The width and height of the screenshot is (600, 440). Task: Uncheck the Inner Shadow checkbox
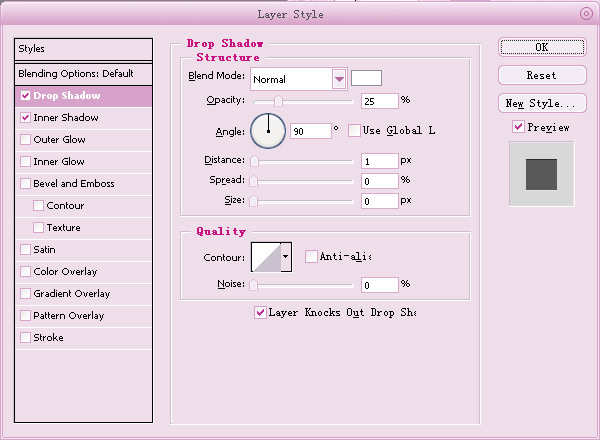click(x=25, y=117)
